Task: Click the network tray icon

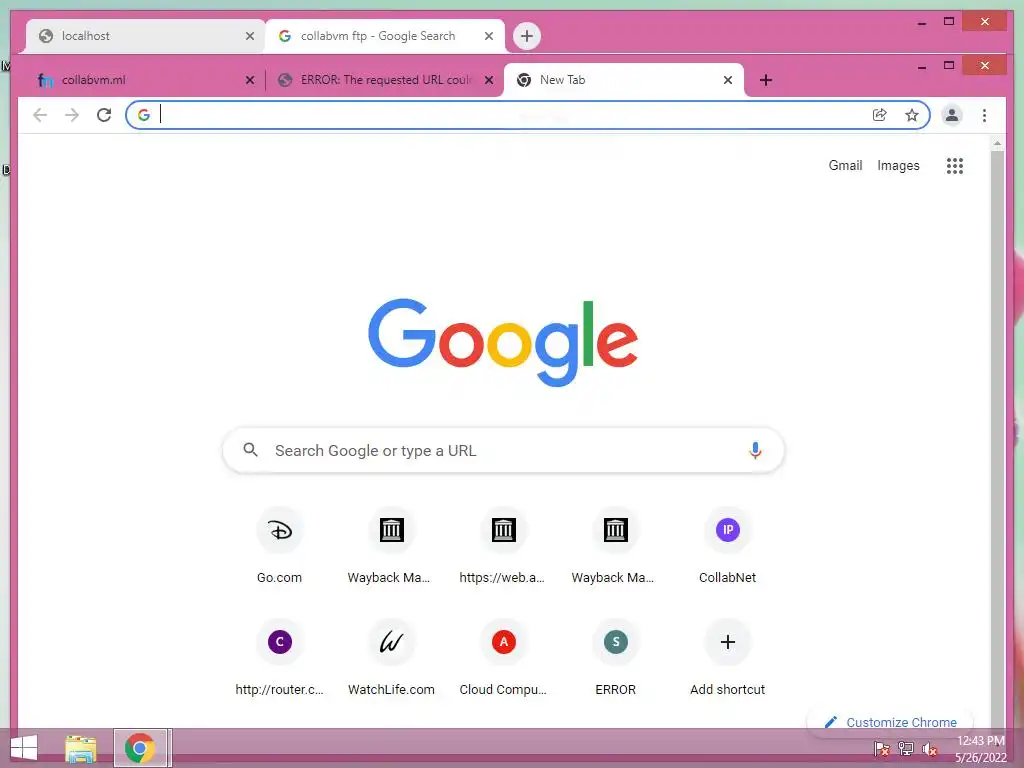Action: point(906,749)
